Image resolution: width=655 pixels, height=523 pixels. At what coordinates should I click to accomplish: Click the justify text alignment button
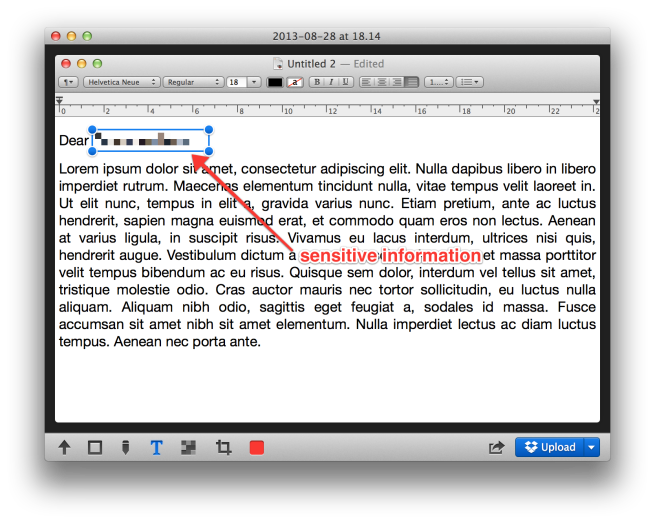[411, 82]
